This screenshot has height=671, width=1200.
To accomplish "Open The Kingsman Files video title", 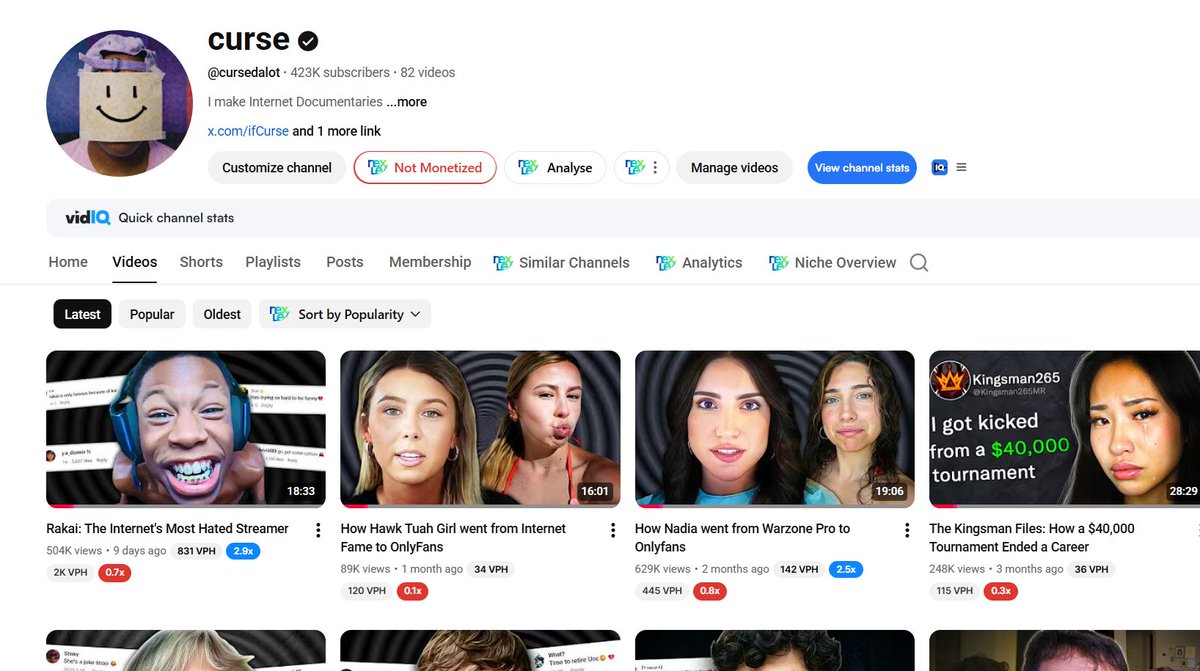I will point(1032,538).
